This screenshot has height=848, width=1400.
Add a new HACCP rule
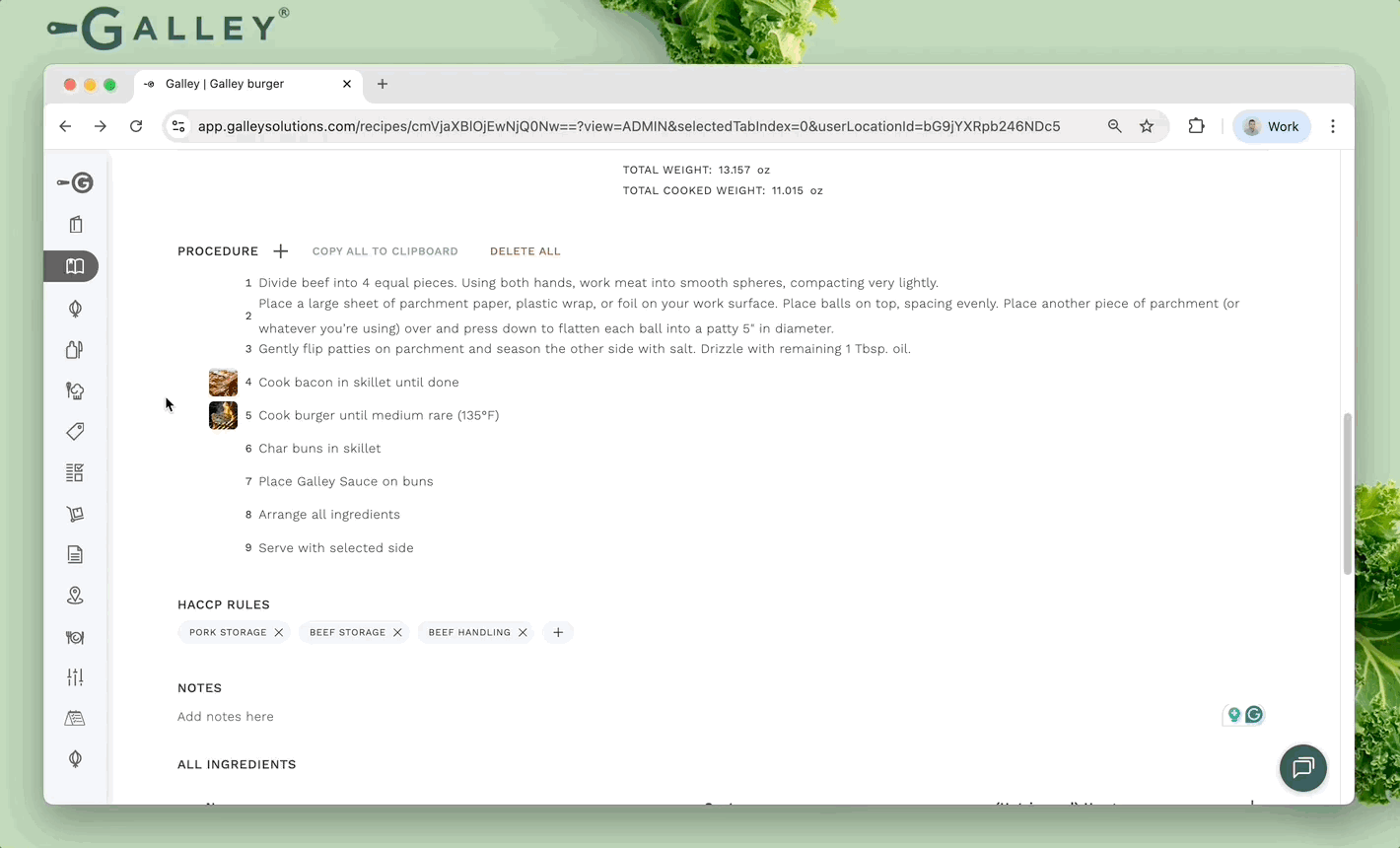point(558,633)
